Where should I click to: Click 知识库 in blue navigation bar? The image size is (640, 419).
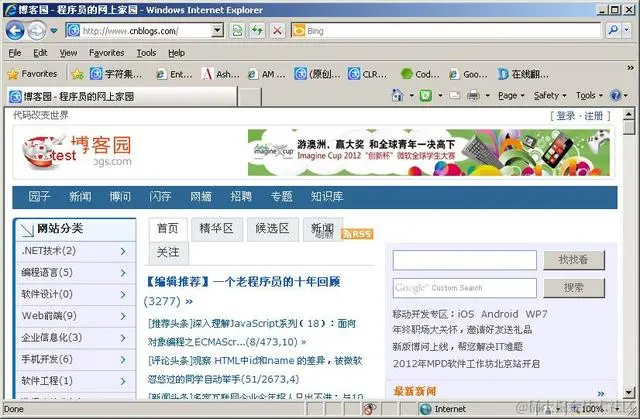click(327, 197)
